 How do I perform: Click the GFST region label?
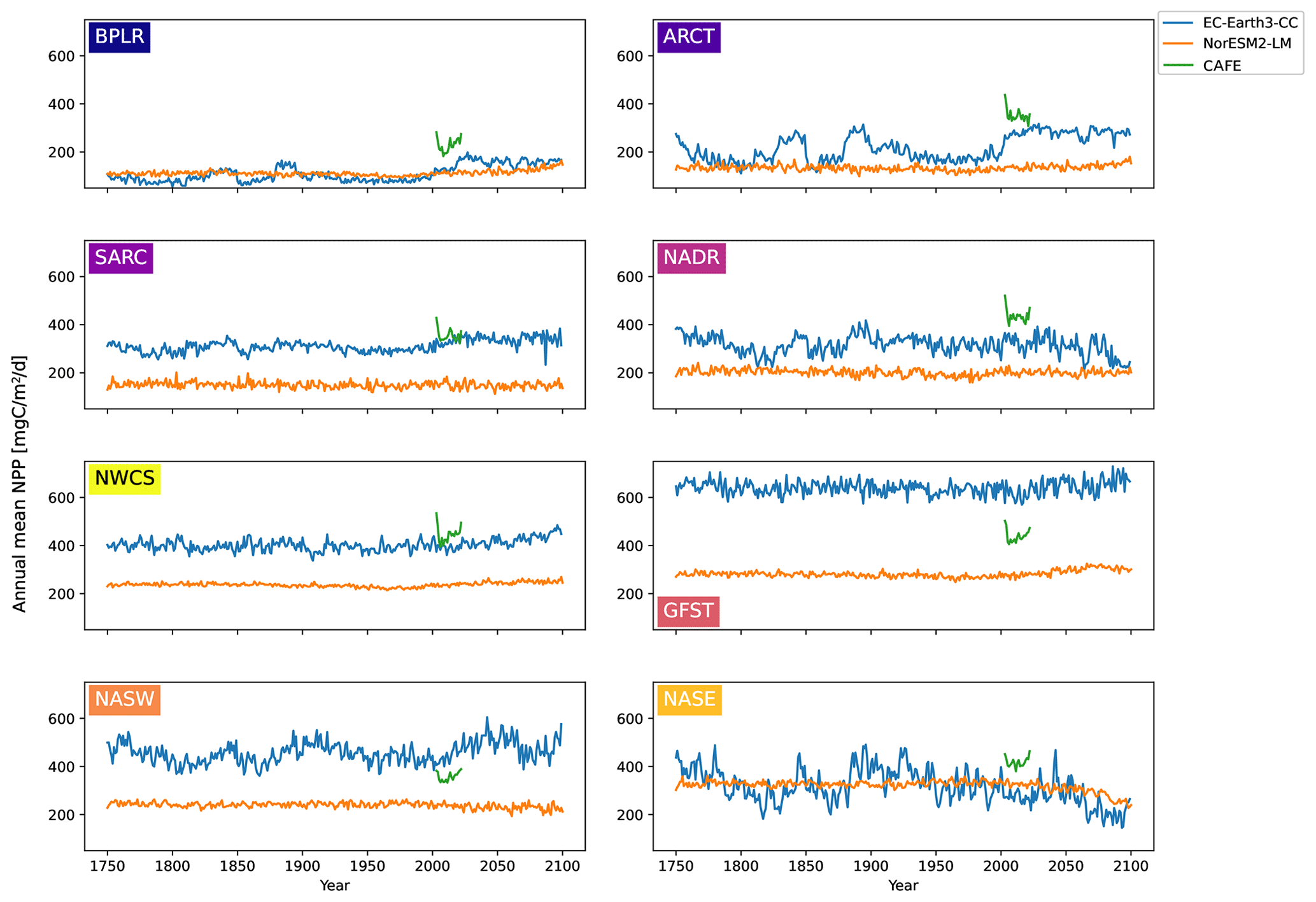point(688,611)
